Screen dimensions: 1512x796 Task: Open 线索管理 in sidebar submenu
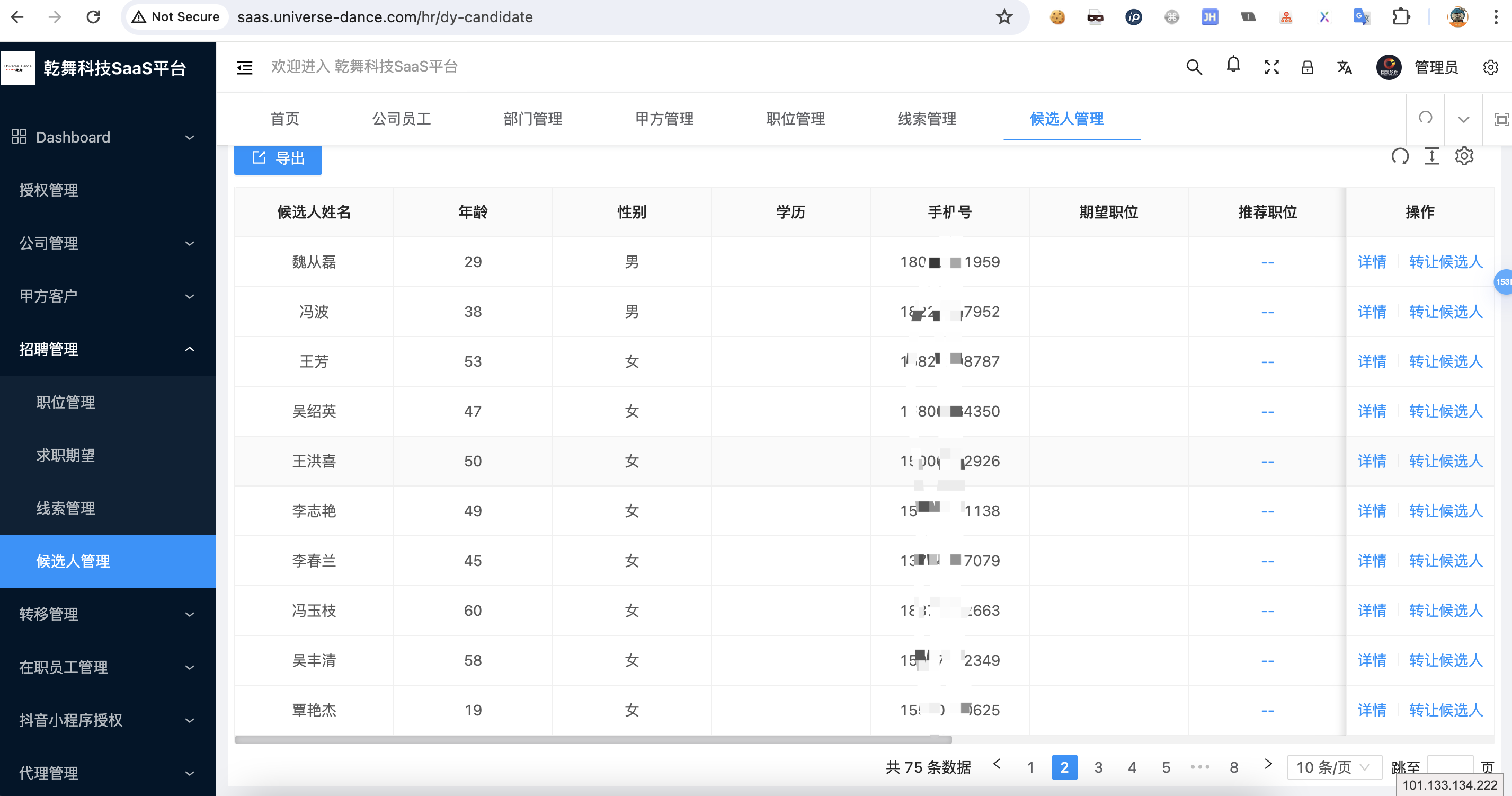pos(108,508)
